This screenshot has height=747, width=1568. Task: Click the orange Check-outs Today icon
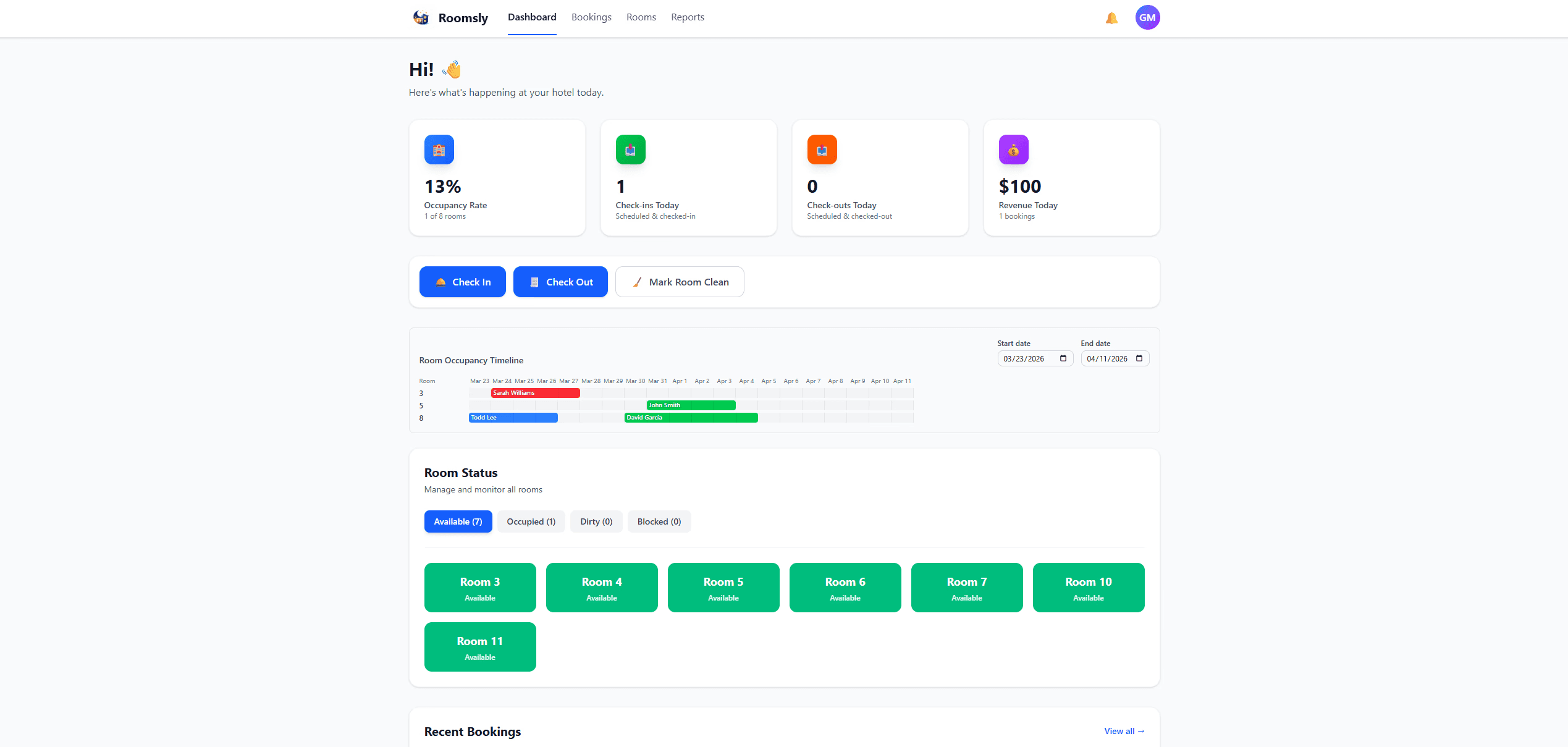[x=822, y=150]
